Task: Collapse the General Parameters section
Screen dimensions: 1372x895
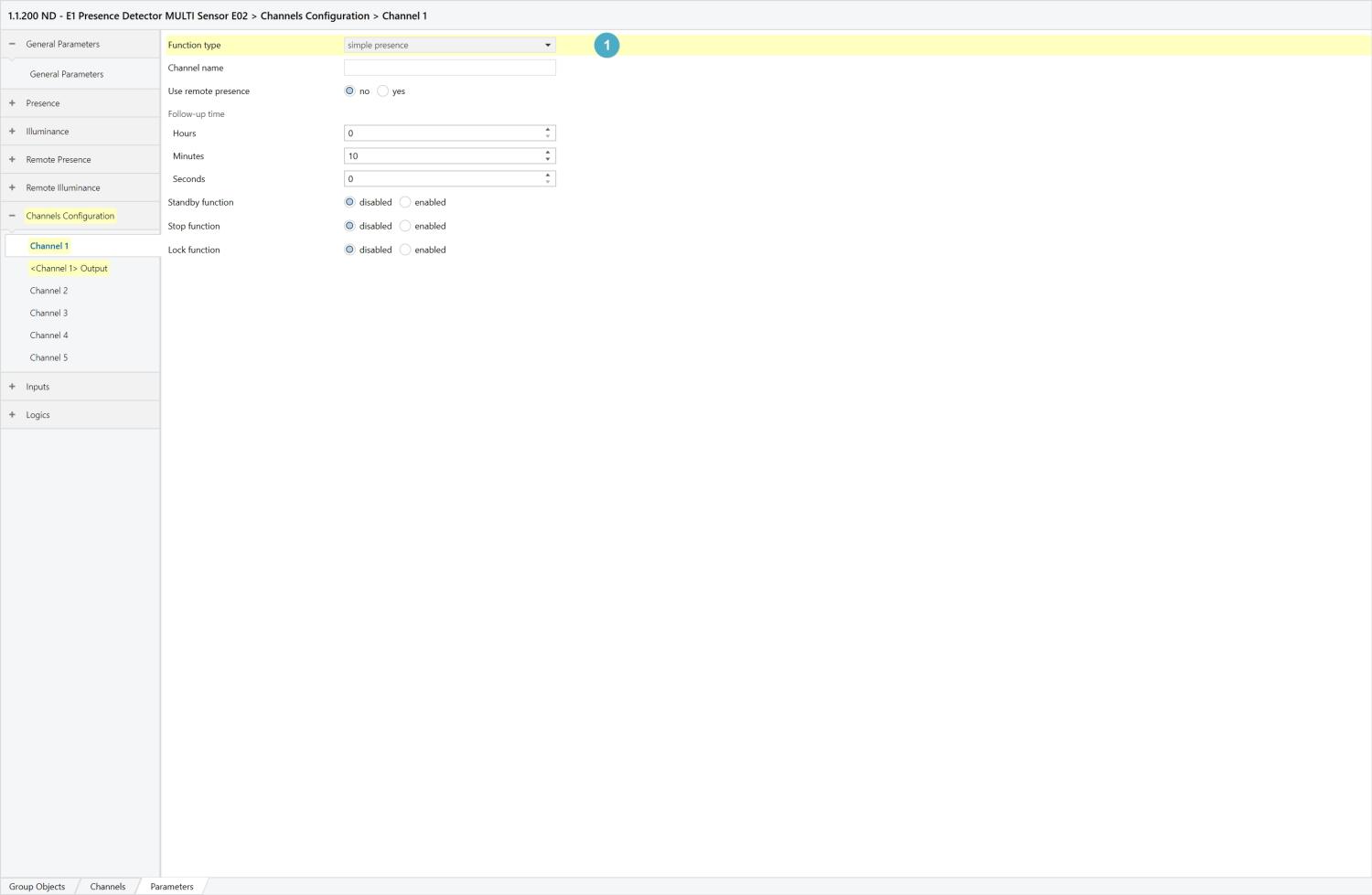Action: pos(12,44)
